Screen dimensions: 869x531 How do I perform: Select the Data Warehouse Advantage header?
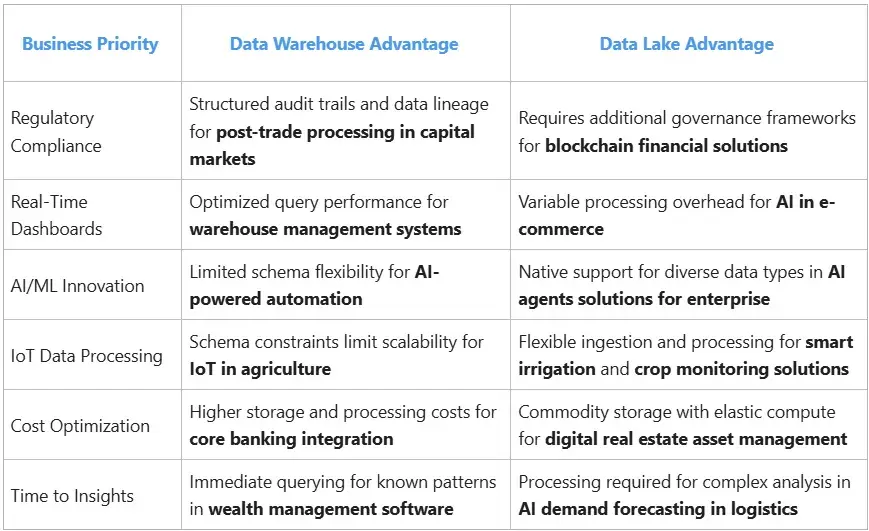coord(344,44)
